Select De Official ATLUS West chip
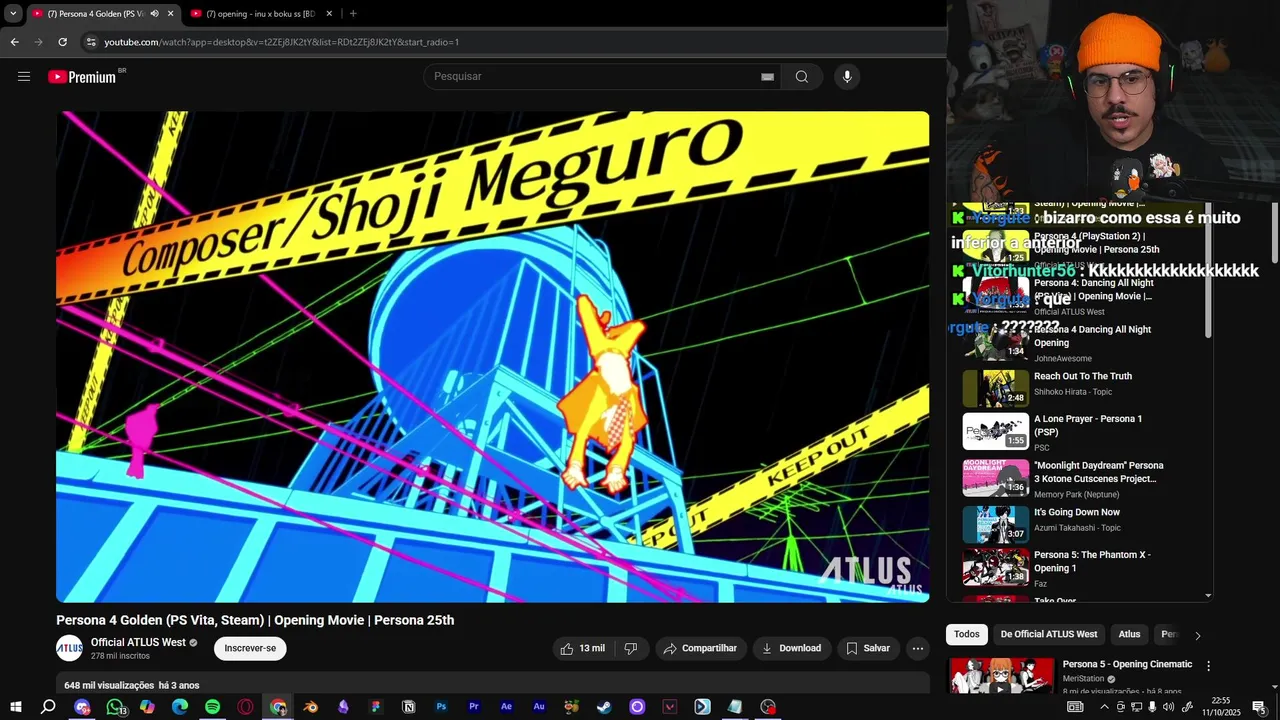The height and width of the screenshot is (720, 1280). coord(1049,634)
